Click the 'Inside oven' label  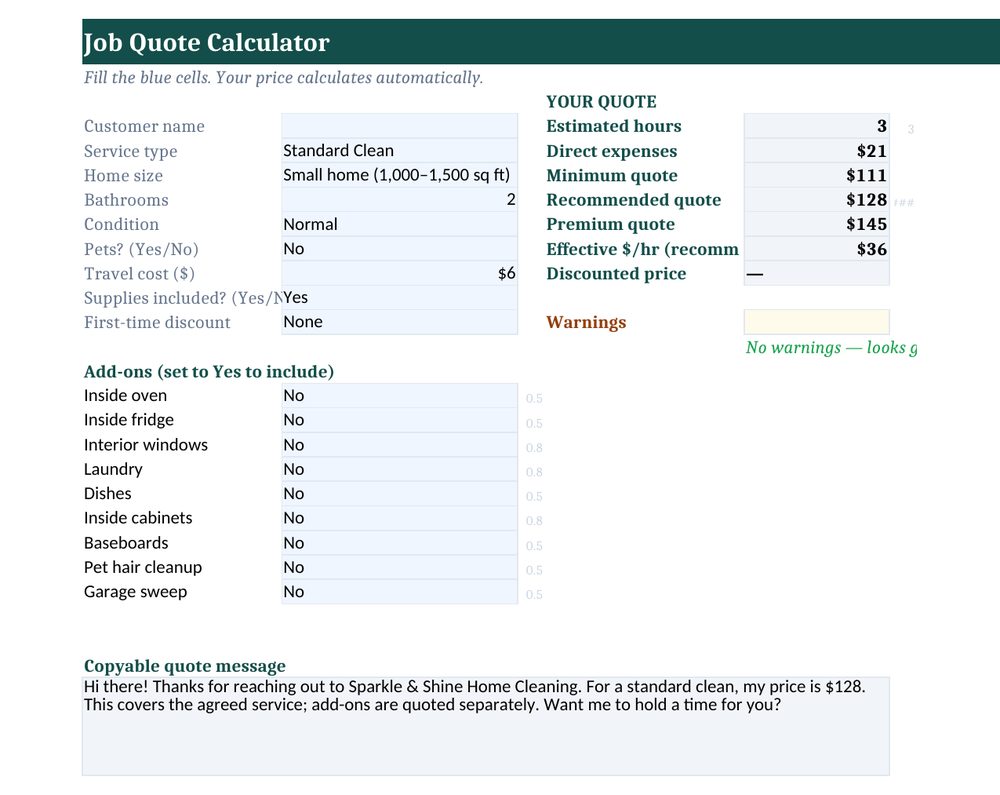[x=125, y=396]
